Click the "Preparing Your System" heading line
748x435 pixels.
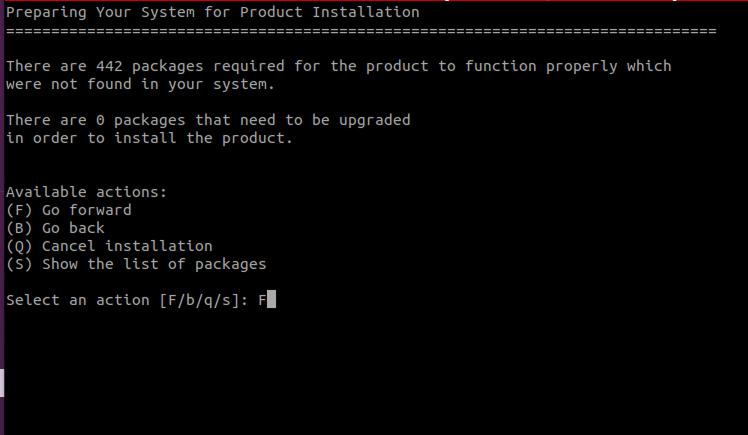click(x=213, y=13)
